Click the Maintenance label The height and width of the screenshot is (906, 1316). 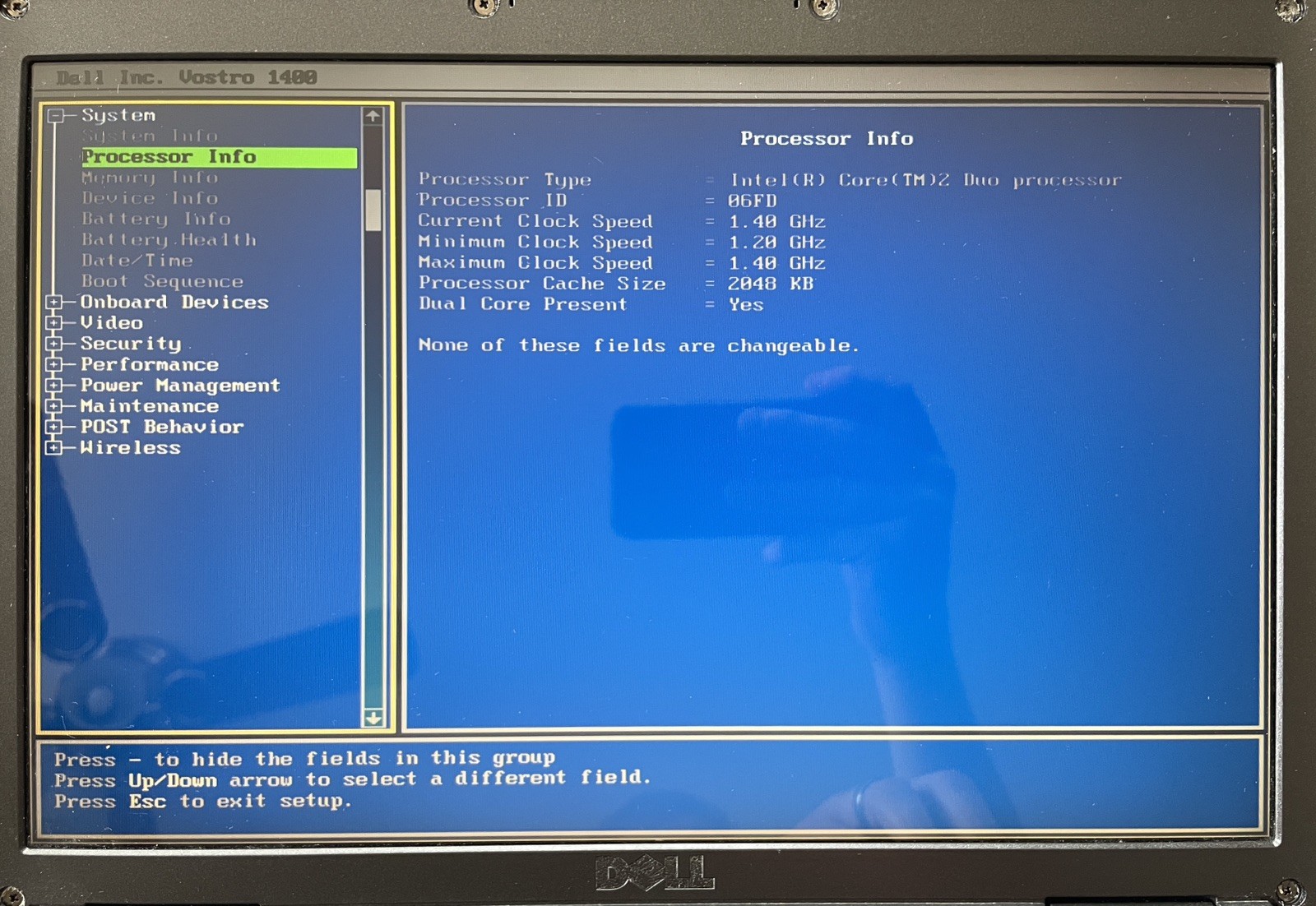click(150, 406)
